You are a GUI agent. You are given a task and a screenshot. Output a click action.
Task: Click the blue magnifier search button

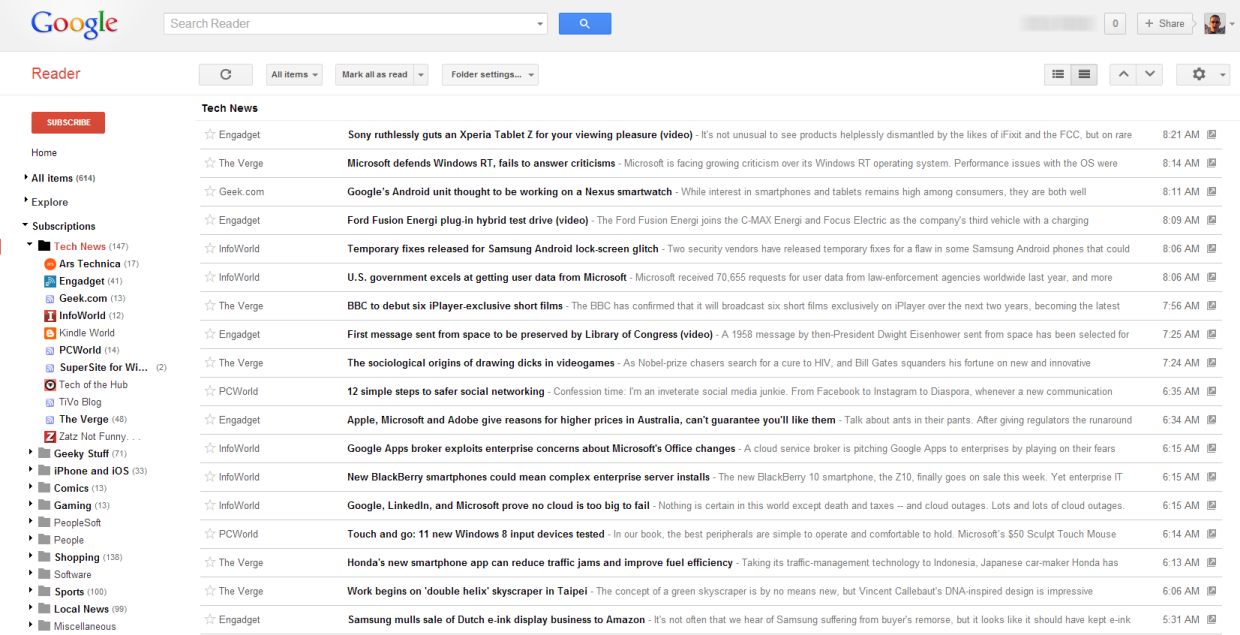pyautogui.click(x=585, y=23)
